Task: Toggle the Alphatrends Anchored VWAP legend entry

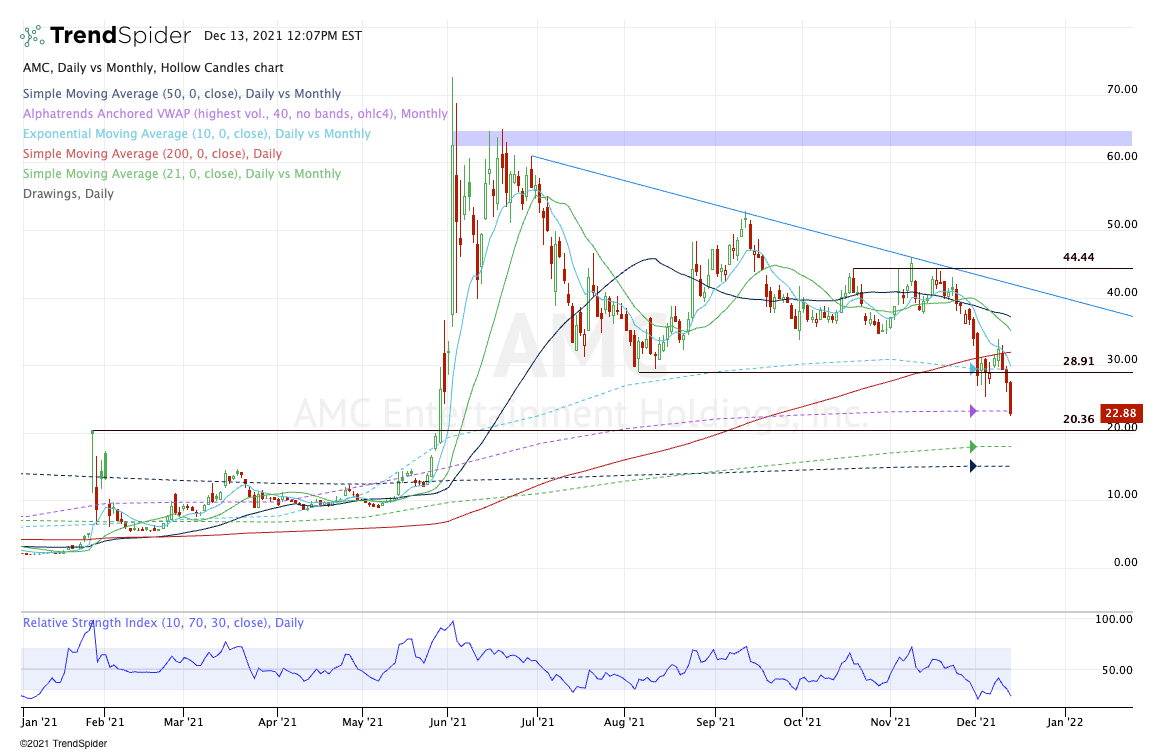Action: 235,114
